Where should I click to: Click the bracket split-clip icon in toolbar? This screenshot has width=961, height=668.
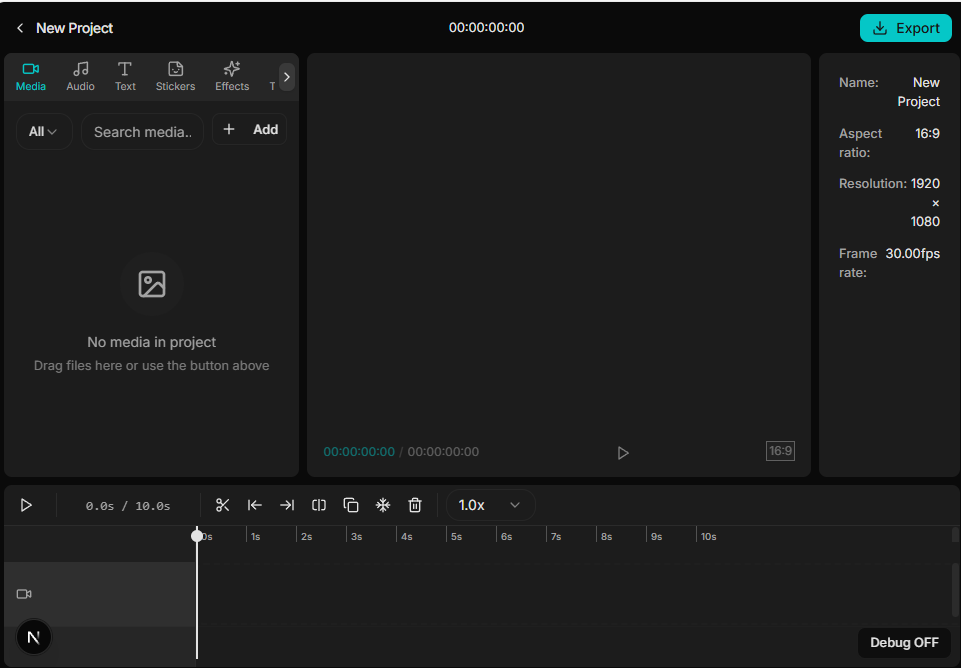319,505
